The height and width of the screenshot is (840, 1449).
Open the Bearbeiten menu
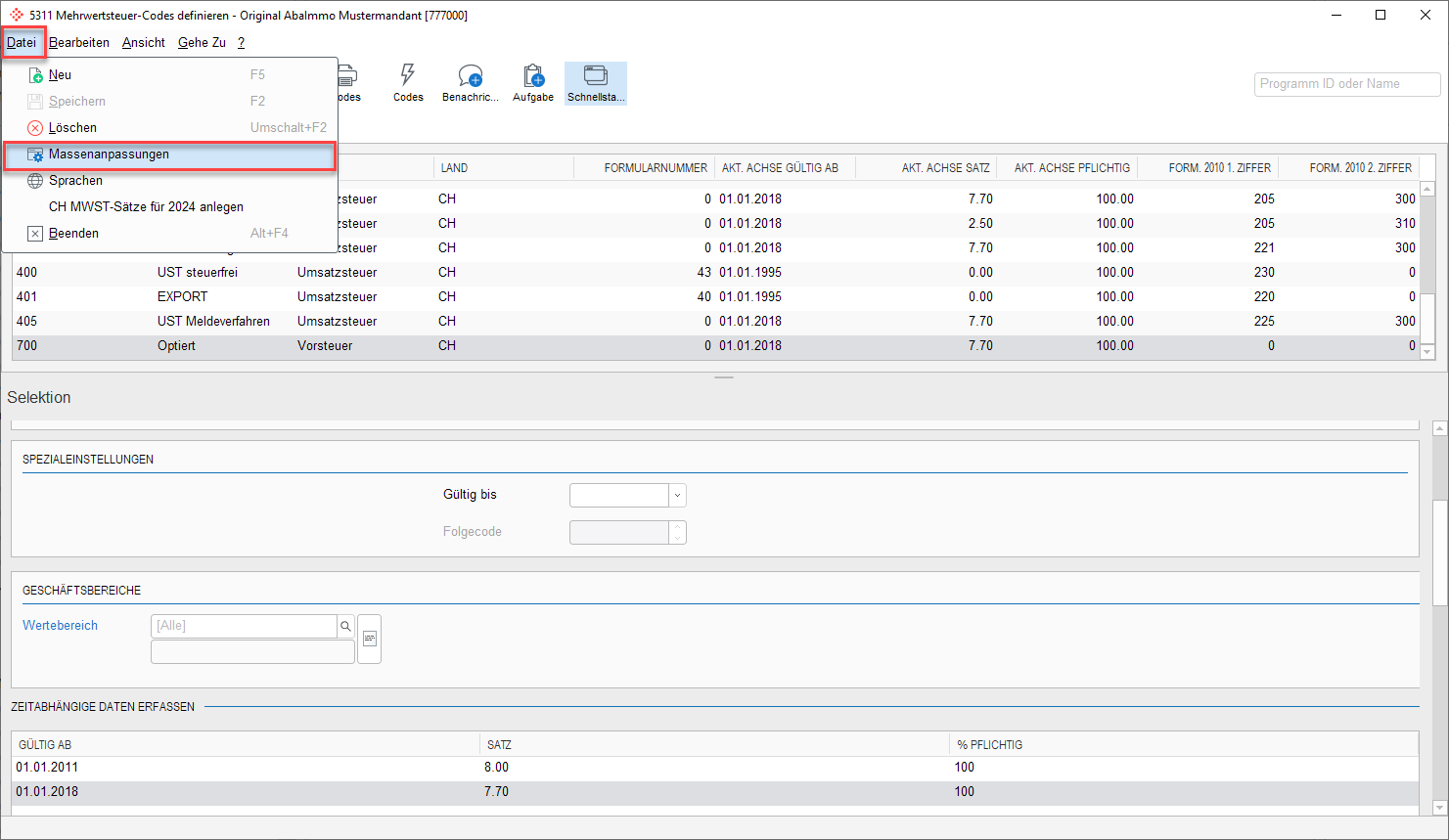(79, 43)
